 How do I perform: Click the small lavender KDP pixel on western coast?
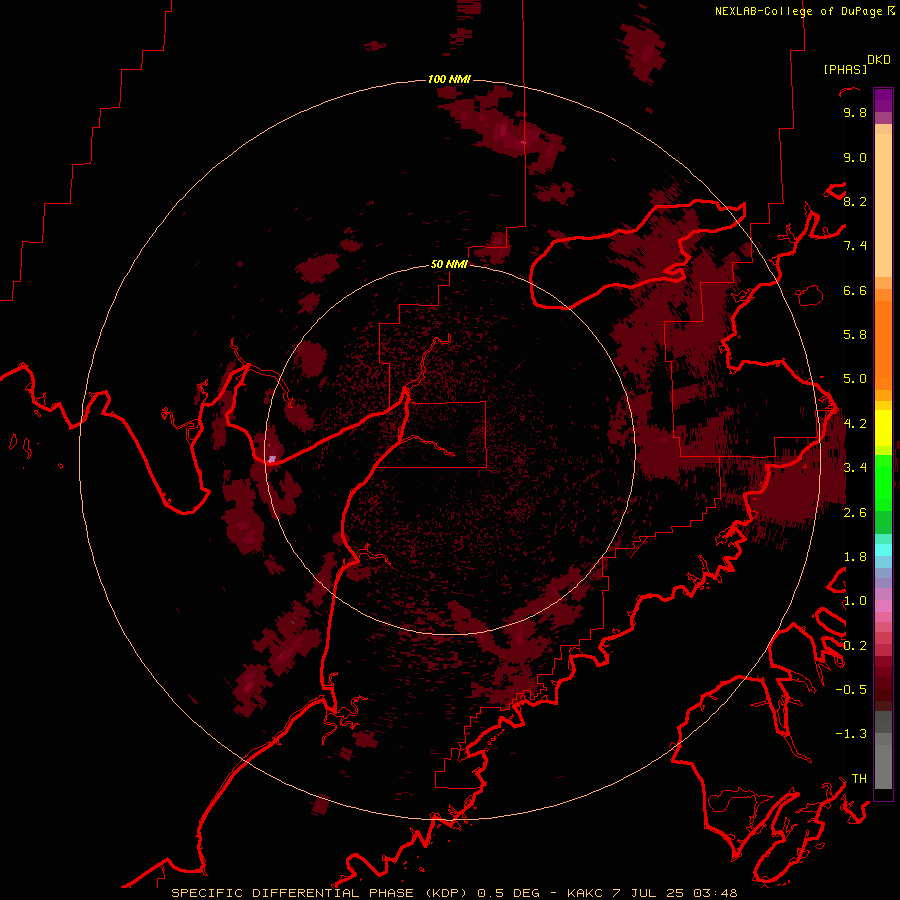pos(272,459)
